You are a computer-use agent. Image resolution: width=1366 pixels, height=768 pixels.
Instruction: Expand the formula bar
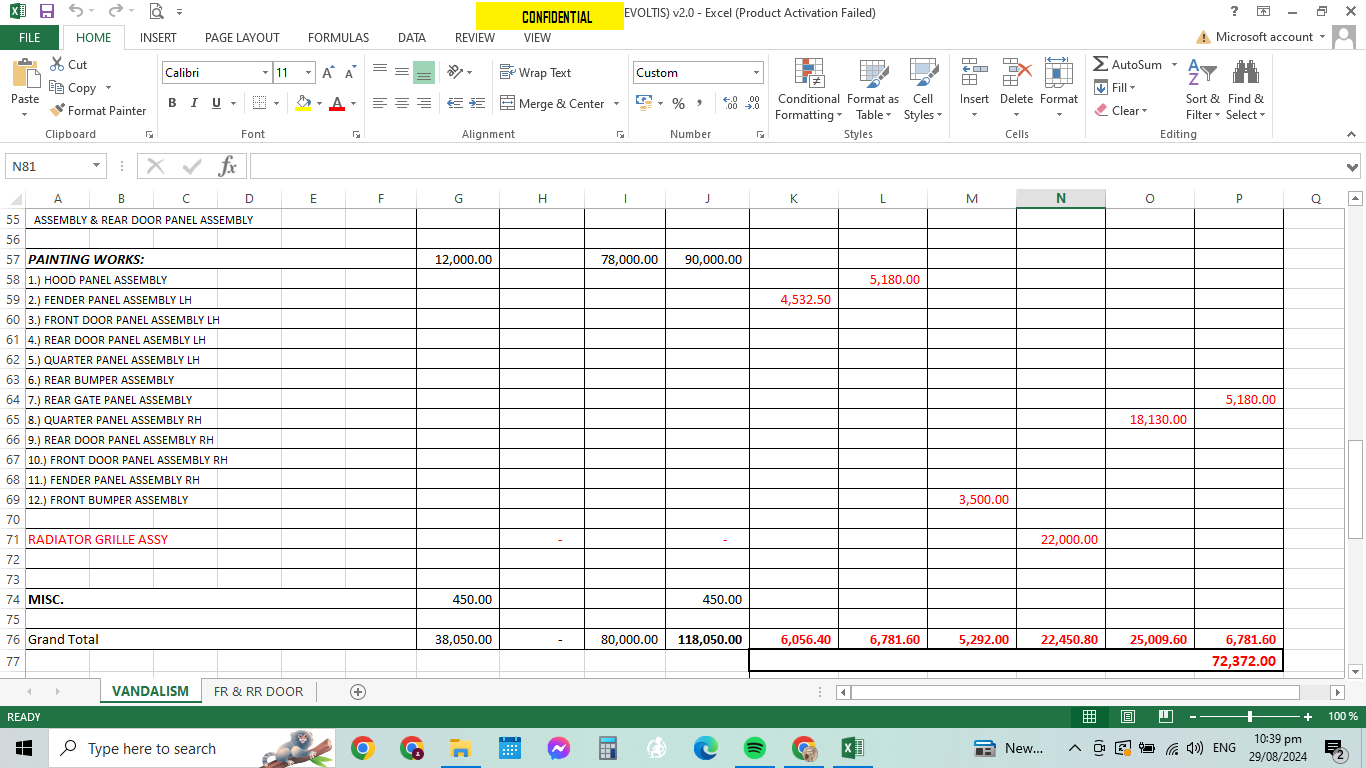(x=1353, y=167)
